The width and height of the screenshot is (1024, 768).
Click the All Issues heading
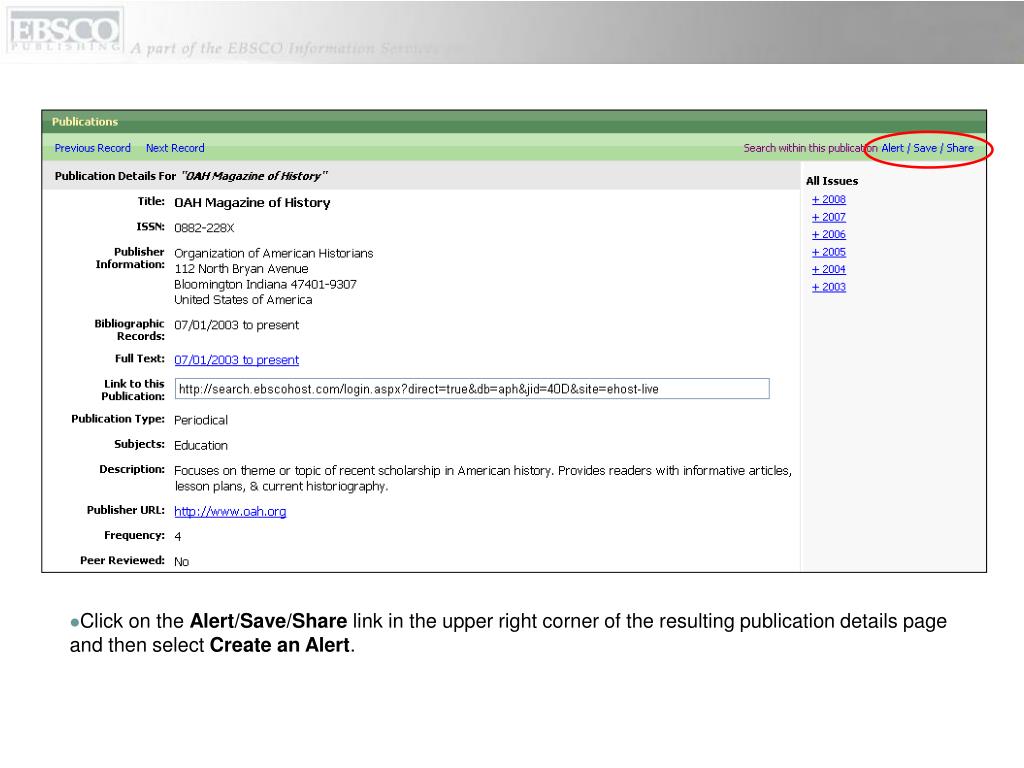(832, 181)
